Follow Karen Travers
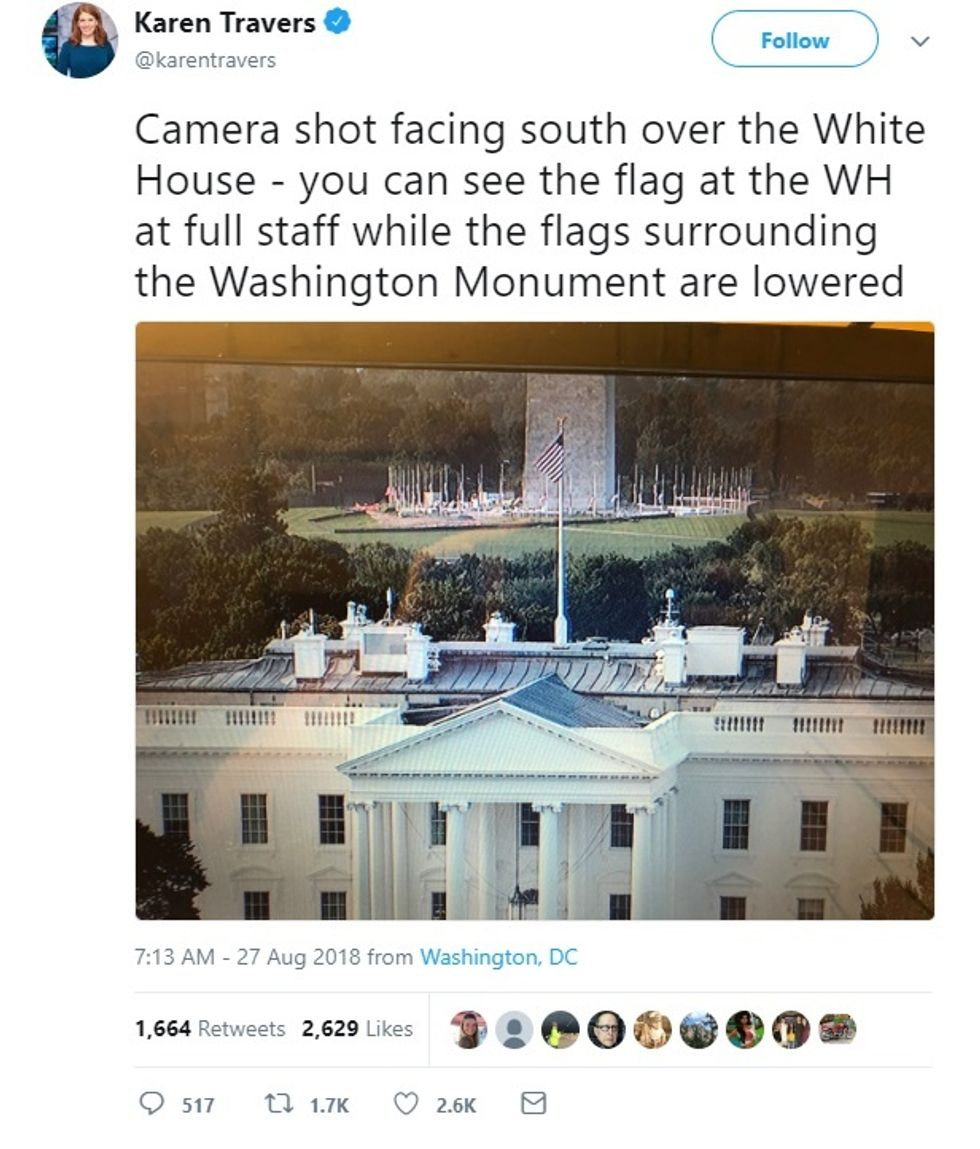The height and width of the screenshot is (1149, 980). [x=795, y=40]
